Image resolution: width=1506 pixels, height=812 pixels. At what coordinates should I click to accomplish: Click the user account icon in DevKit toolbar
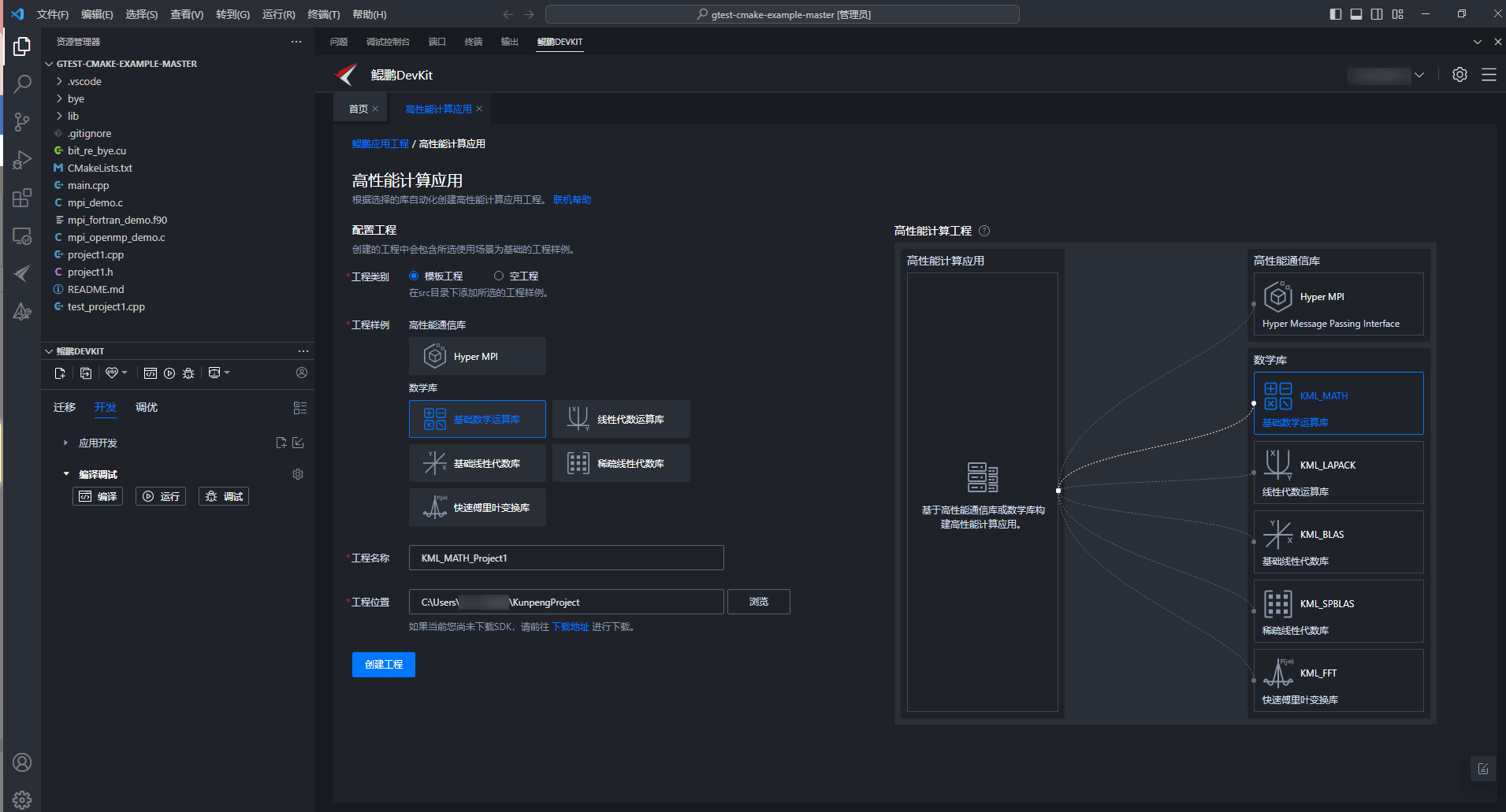pyautogui.click(x=302, y=373)
